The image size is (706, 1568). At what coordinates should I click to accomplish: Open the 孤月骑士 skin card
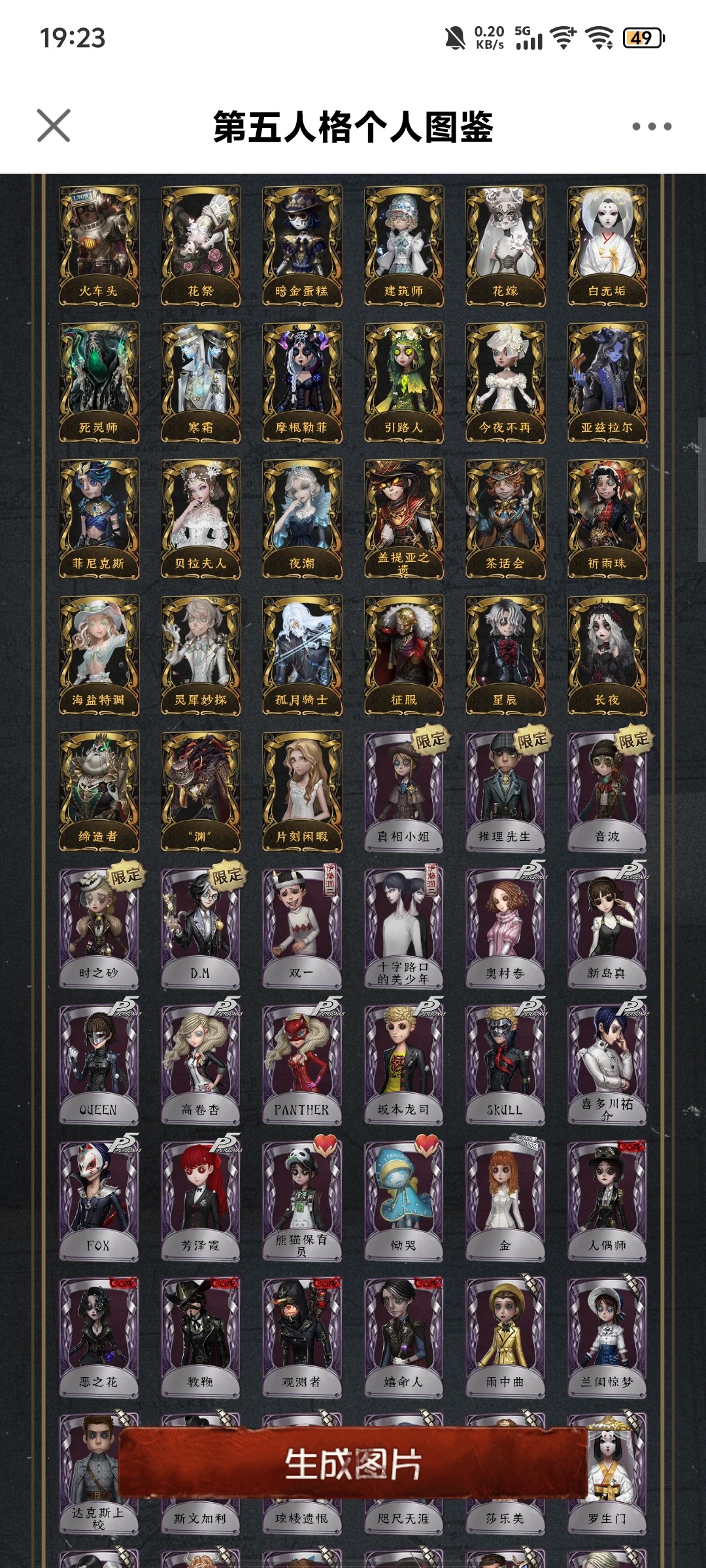pos(302,655)
